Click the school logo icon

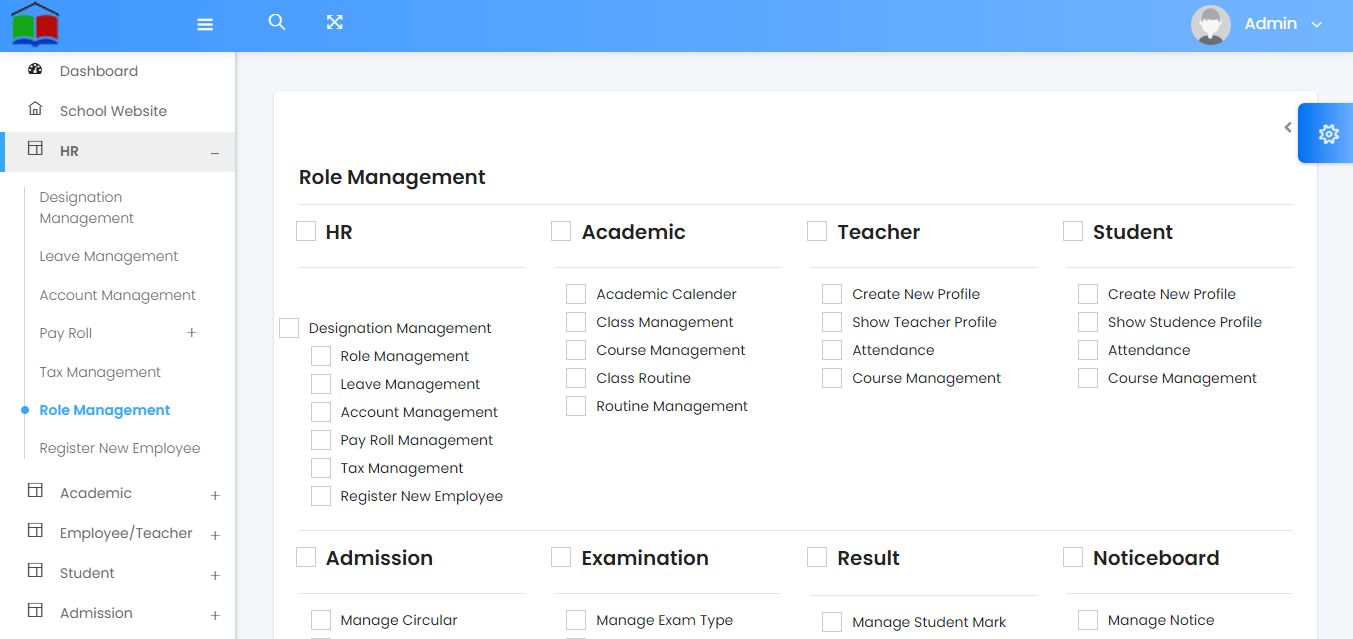[35, 24]
